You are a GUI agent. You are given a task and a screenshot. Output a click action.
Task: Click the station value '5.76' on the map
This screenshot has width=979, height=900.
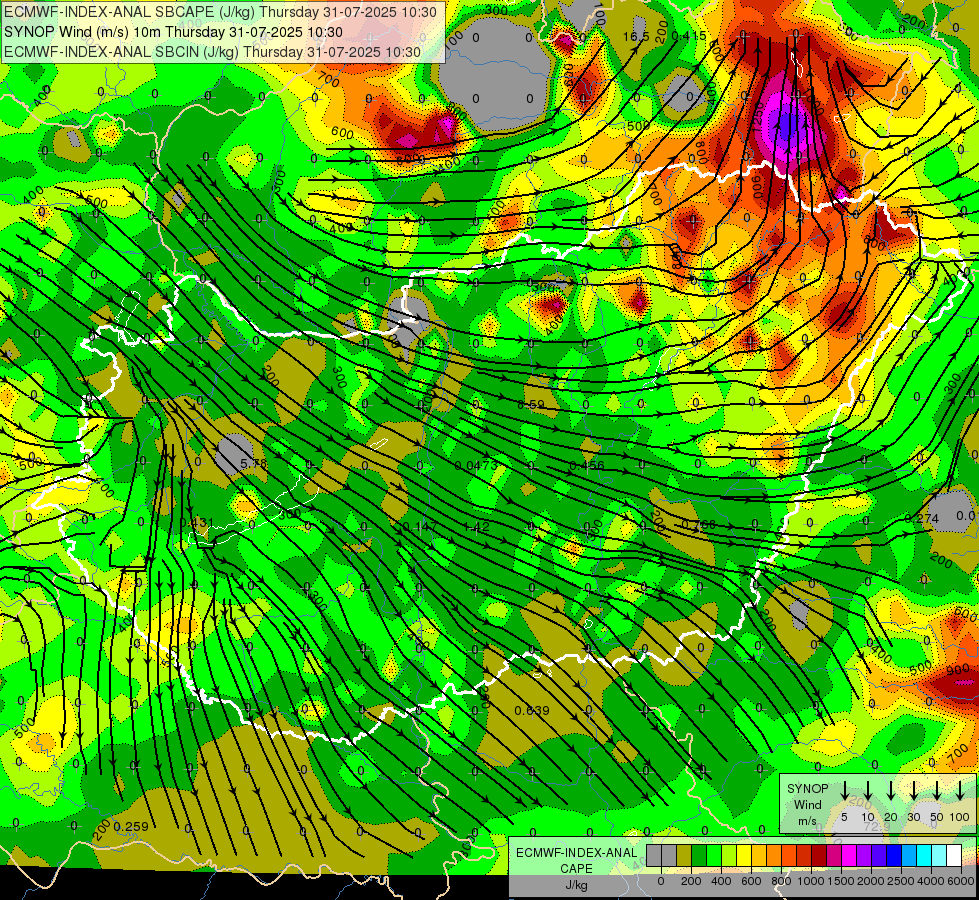(253, 464)
